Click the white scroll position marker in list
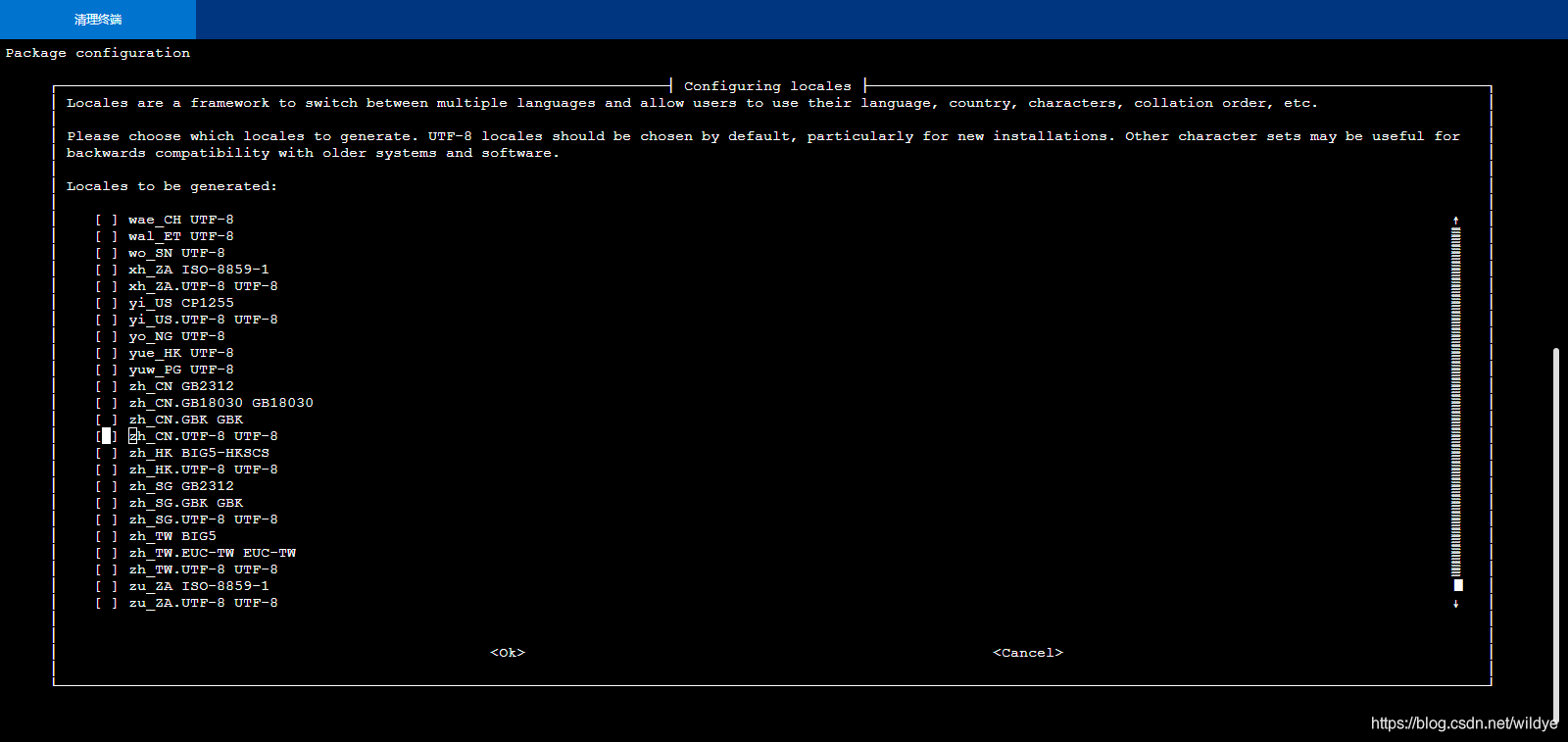Image resolution: width=1568 pixels, height=742 pixels. point(1458,585)
